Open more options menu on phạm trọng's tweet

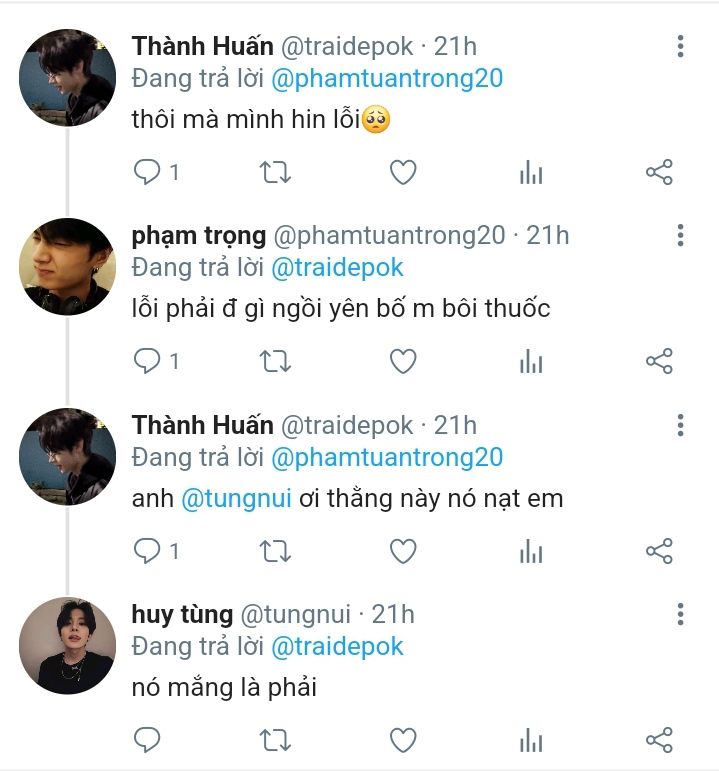click(x=680, y=236)
